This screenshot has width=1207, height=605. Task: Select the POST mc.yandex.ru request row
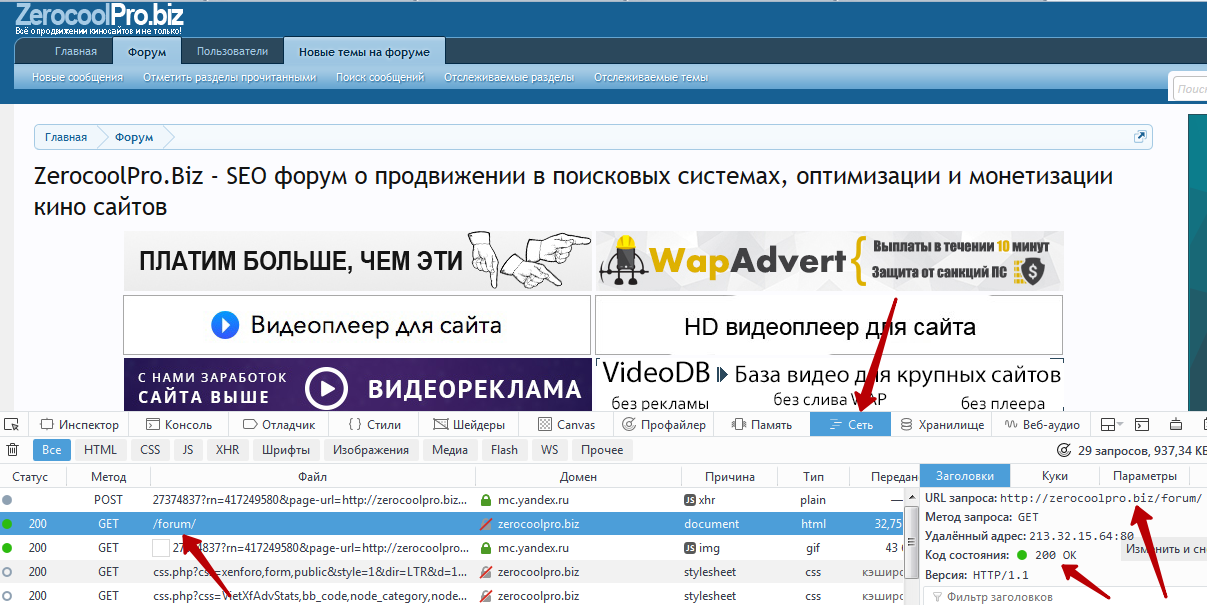pos(452,499)
